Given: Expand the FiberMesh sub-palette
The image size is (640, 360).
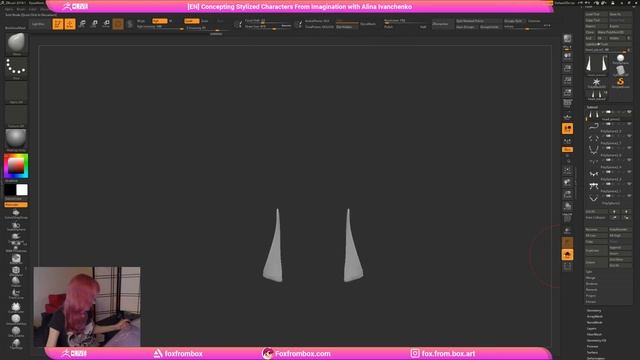Looking at the screenshot, I should point(594,334).
